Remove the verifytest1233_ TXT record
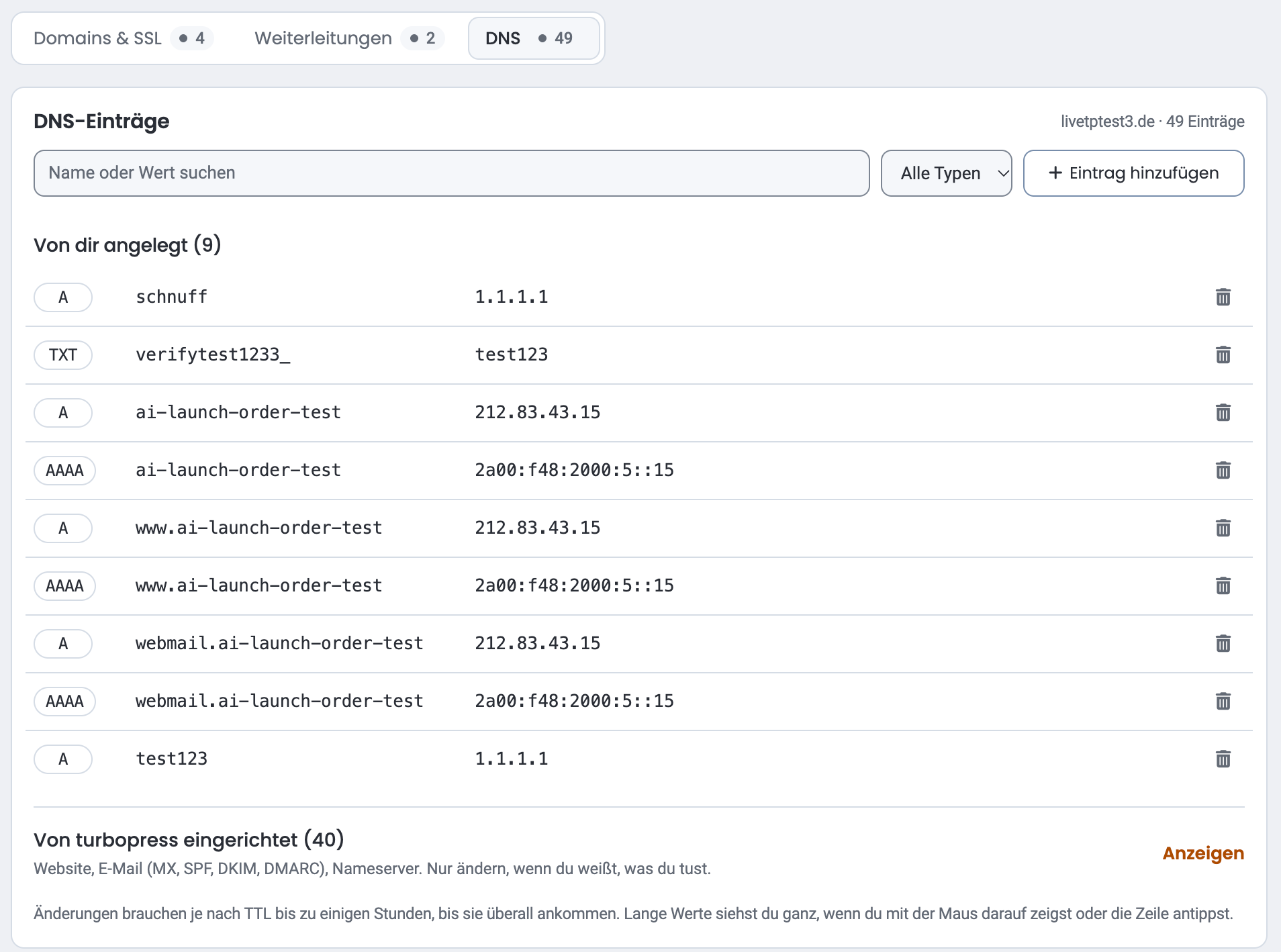1281x952 pixels. click(1222, 355)
